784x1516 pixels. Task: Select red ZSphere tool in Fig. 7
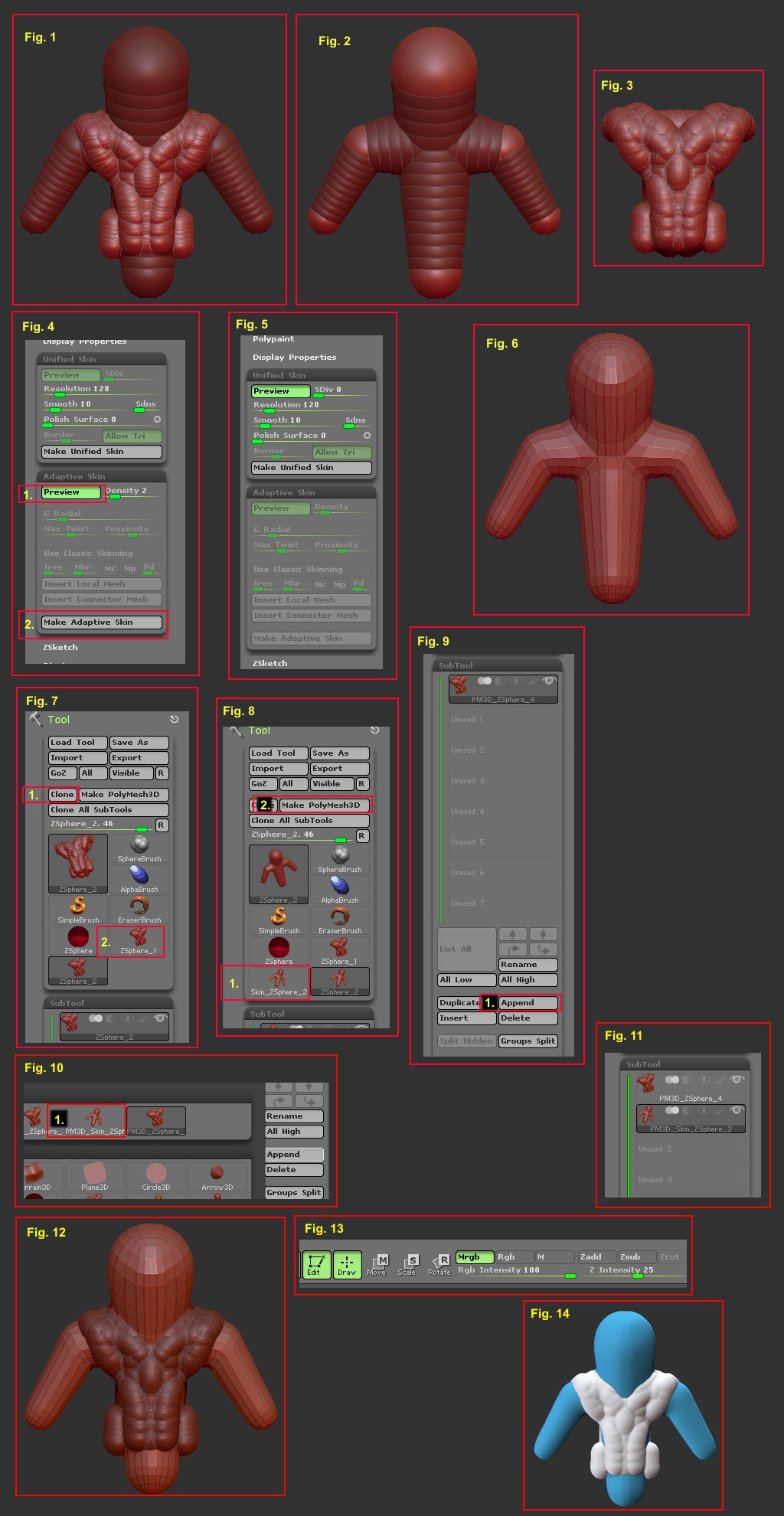[x=78, y=940]
